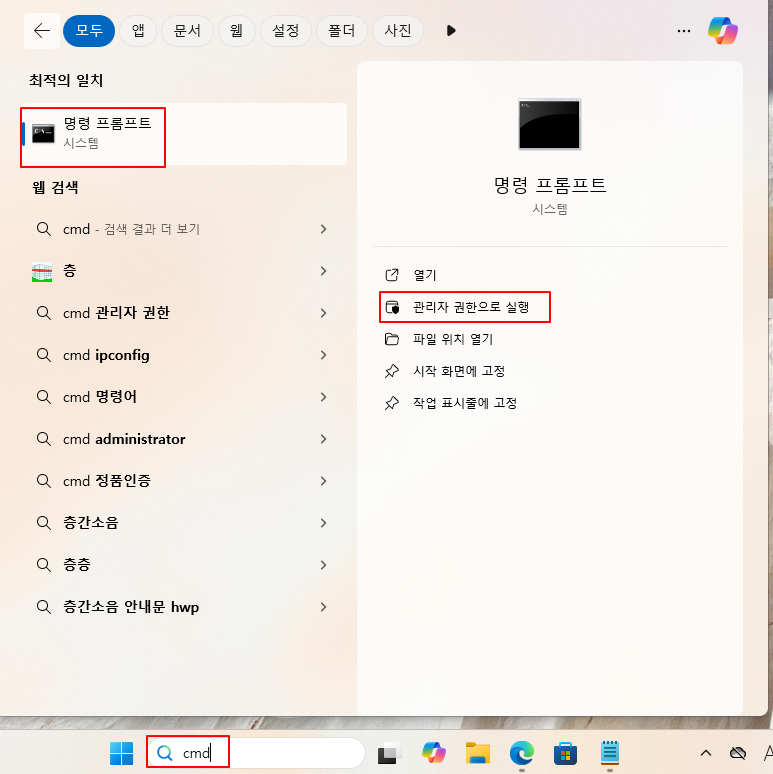The width and height of the screenshot is (773, 774).
Task: Open Microsoft Store from the taskbar
Action: [566, 753]
